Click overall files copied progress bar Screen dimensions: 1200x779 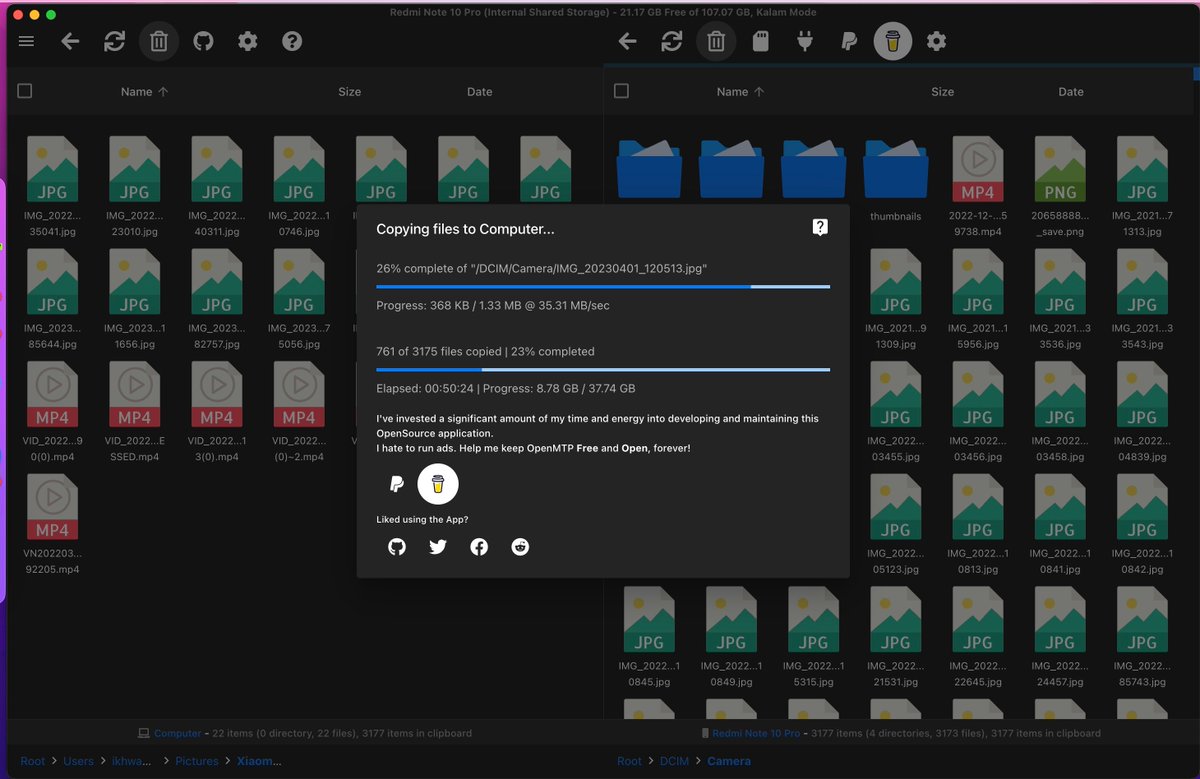tap(603, 370)
